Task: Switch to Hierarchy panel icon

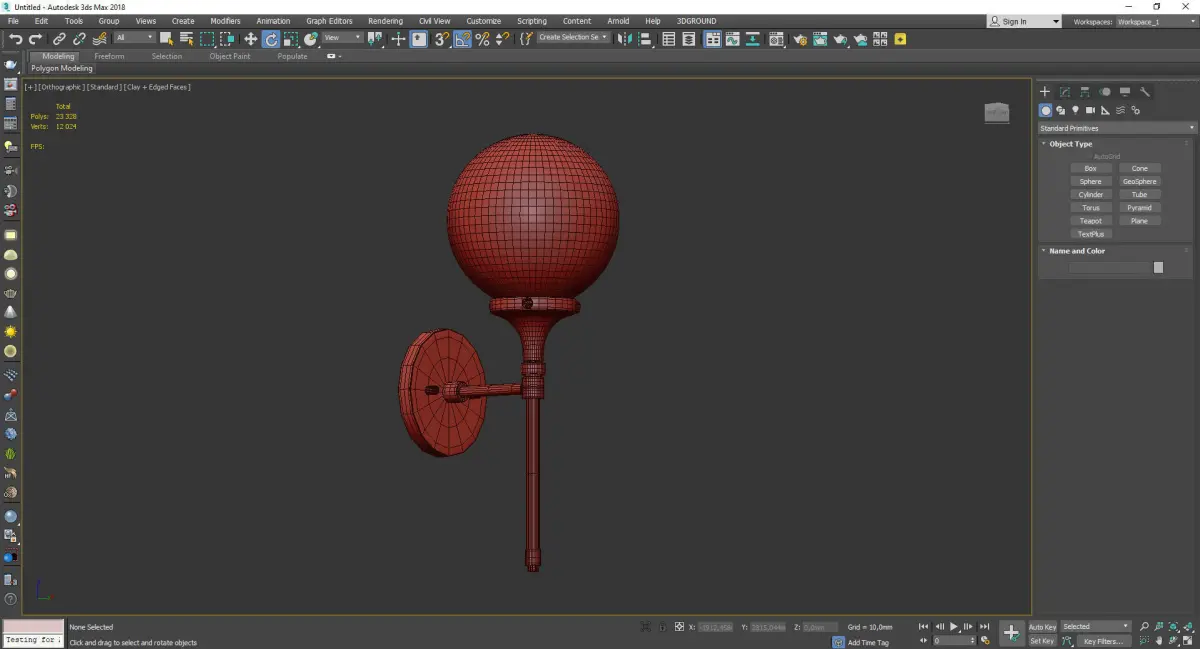Action: click(x=1085, y=91)
